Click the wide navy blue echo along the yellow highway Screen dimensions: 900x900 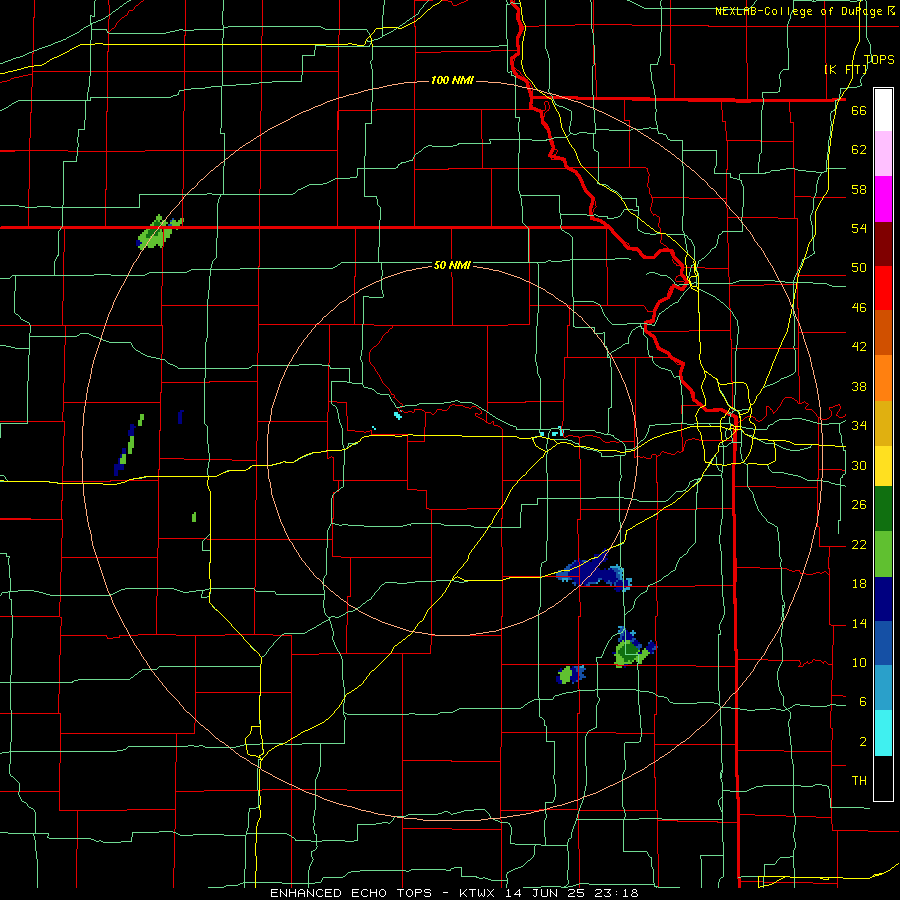click(x=594, y=571)
